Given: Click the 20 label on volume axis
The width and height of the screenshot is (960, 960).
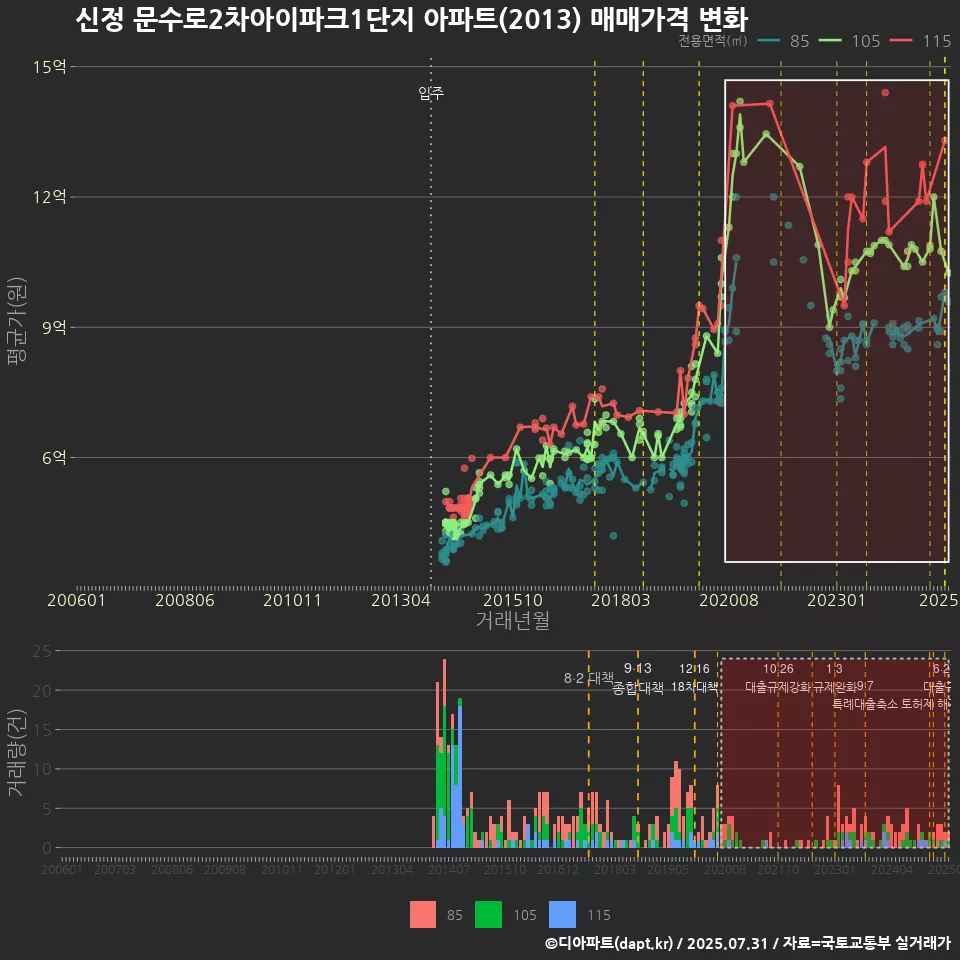Looking at the screenshot, I should pyautogui.click(x=42, y=690).
